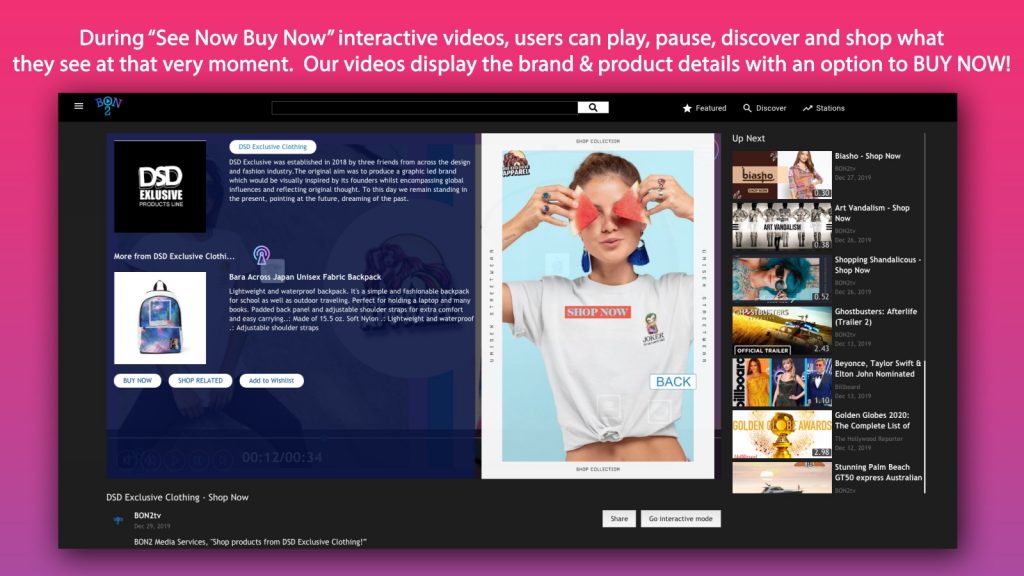
Task: Click 'Golden Globes 2020: The Complete List' title
Action: tap(872, 420)
